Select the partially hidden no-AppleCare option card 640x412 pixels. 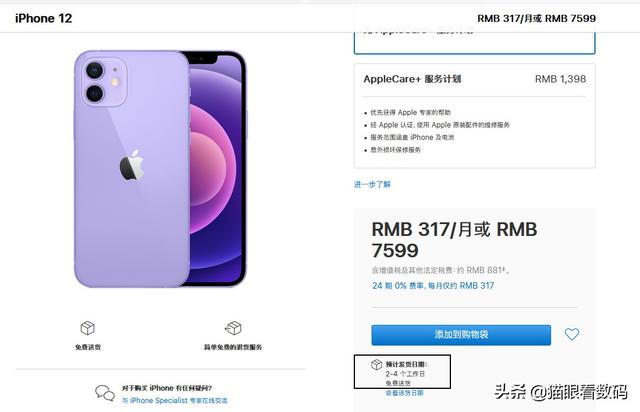474,43
